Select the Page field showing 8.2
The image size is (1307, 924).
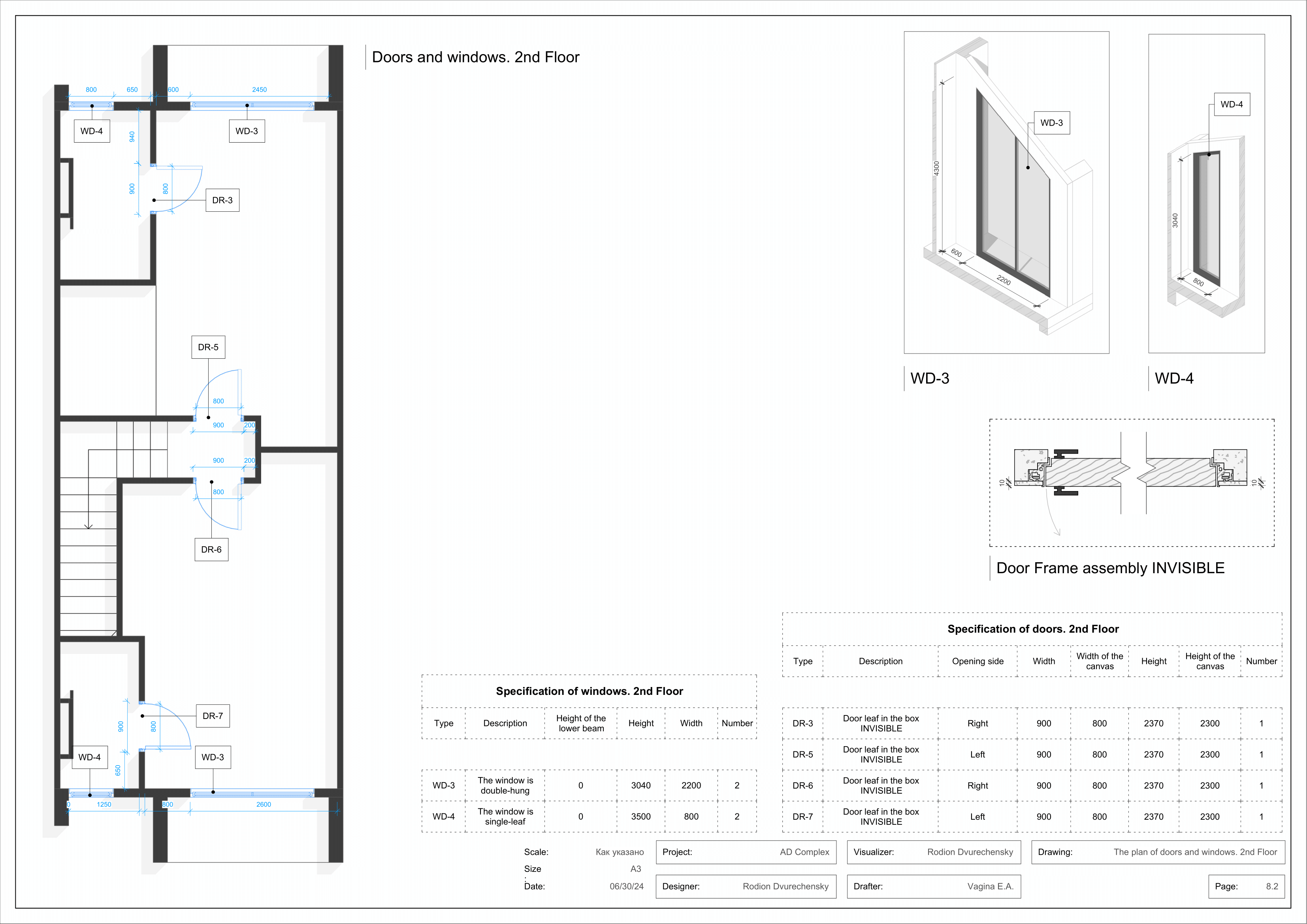coord(1246,886)
